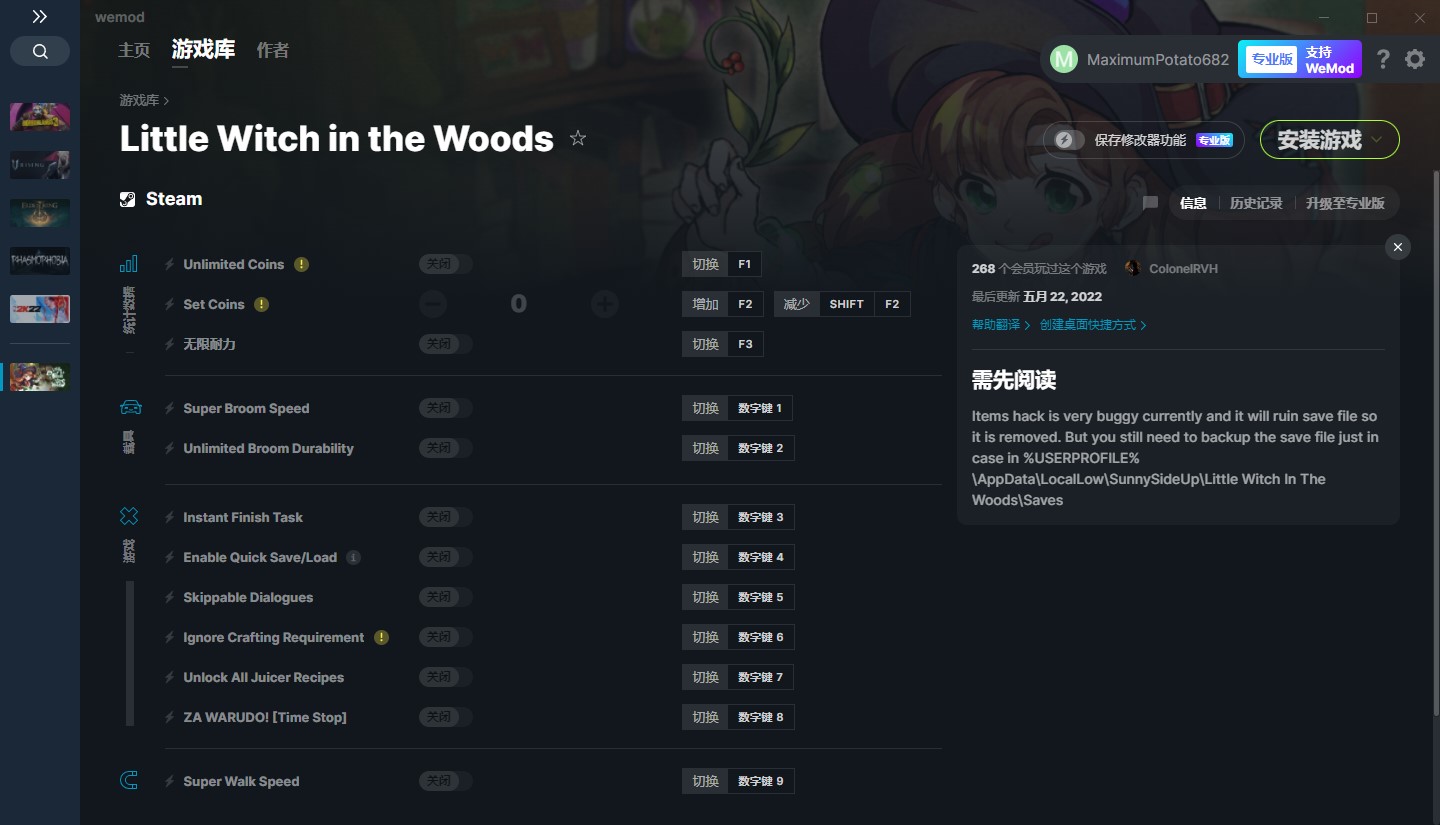Open the Elden Ring sidebar thumbnail

click(x=40, y=213)
